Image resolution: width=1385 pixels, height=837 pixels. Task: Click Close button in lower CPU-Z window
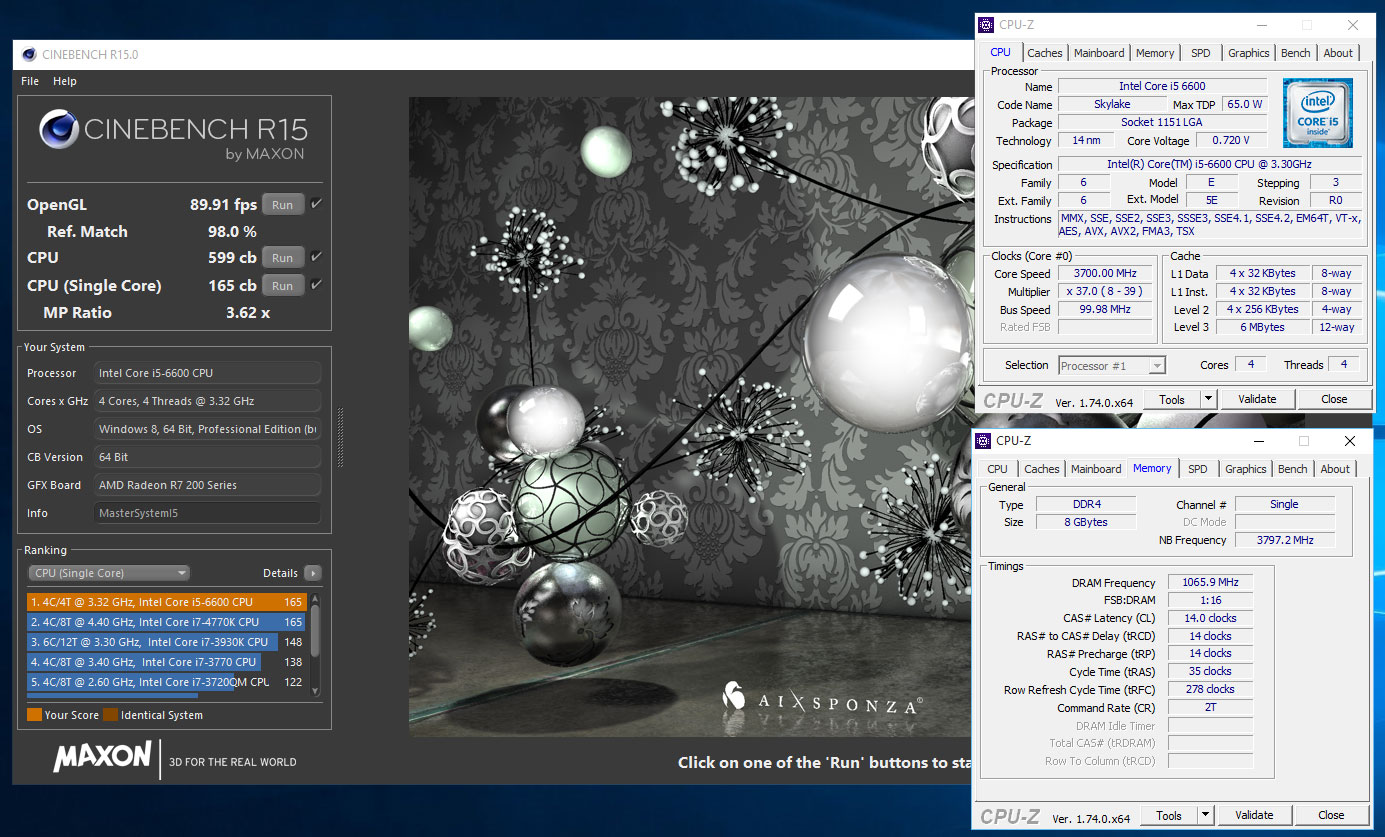[1331, 815]
